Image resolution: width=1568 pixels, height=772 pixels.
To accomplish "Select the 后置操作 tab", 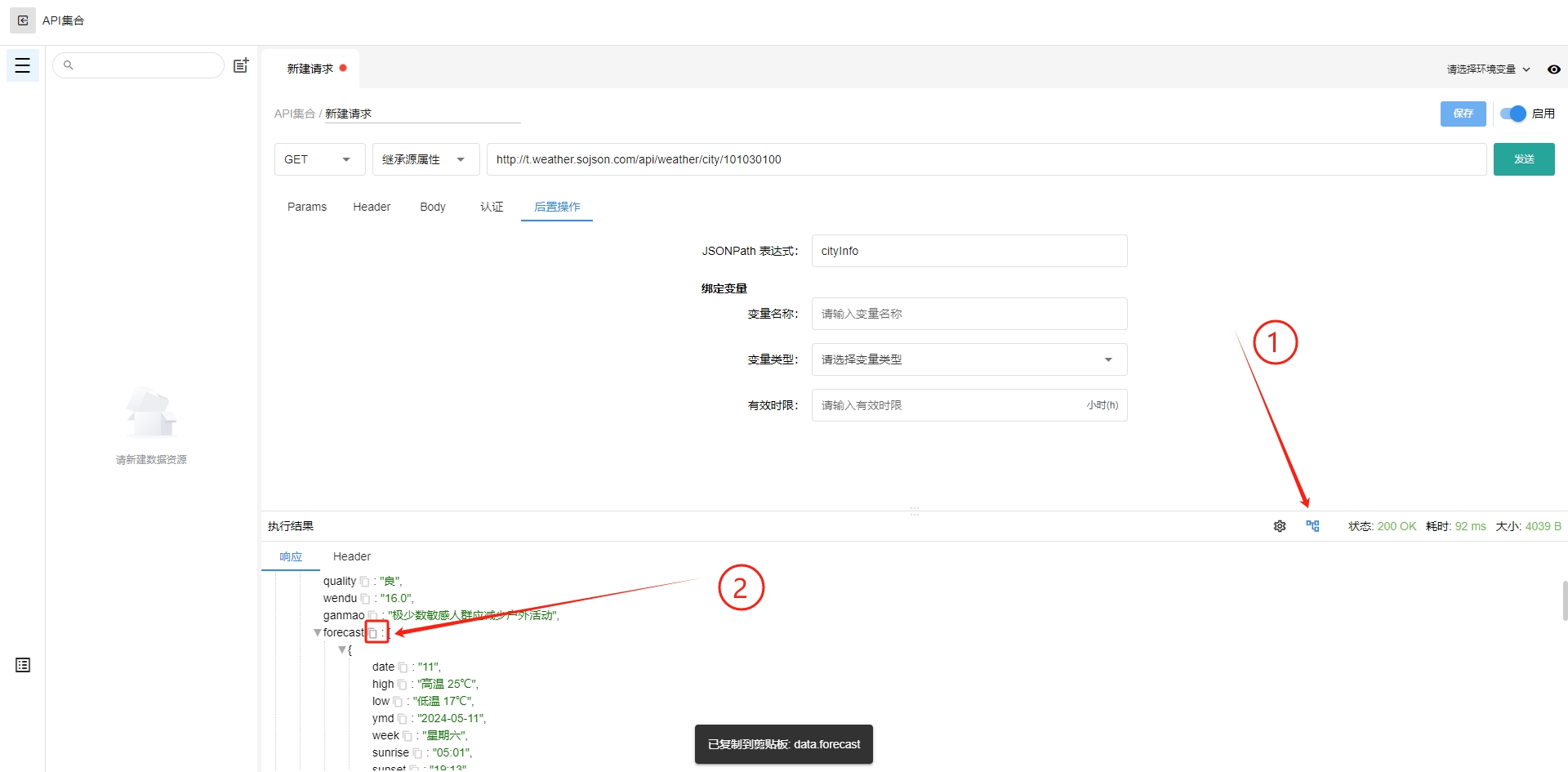I will [x=557, y=207].
